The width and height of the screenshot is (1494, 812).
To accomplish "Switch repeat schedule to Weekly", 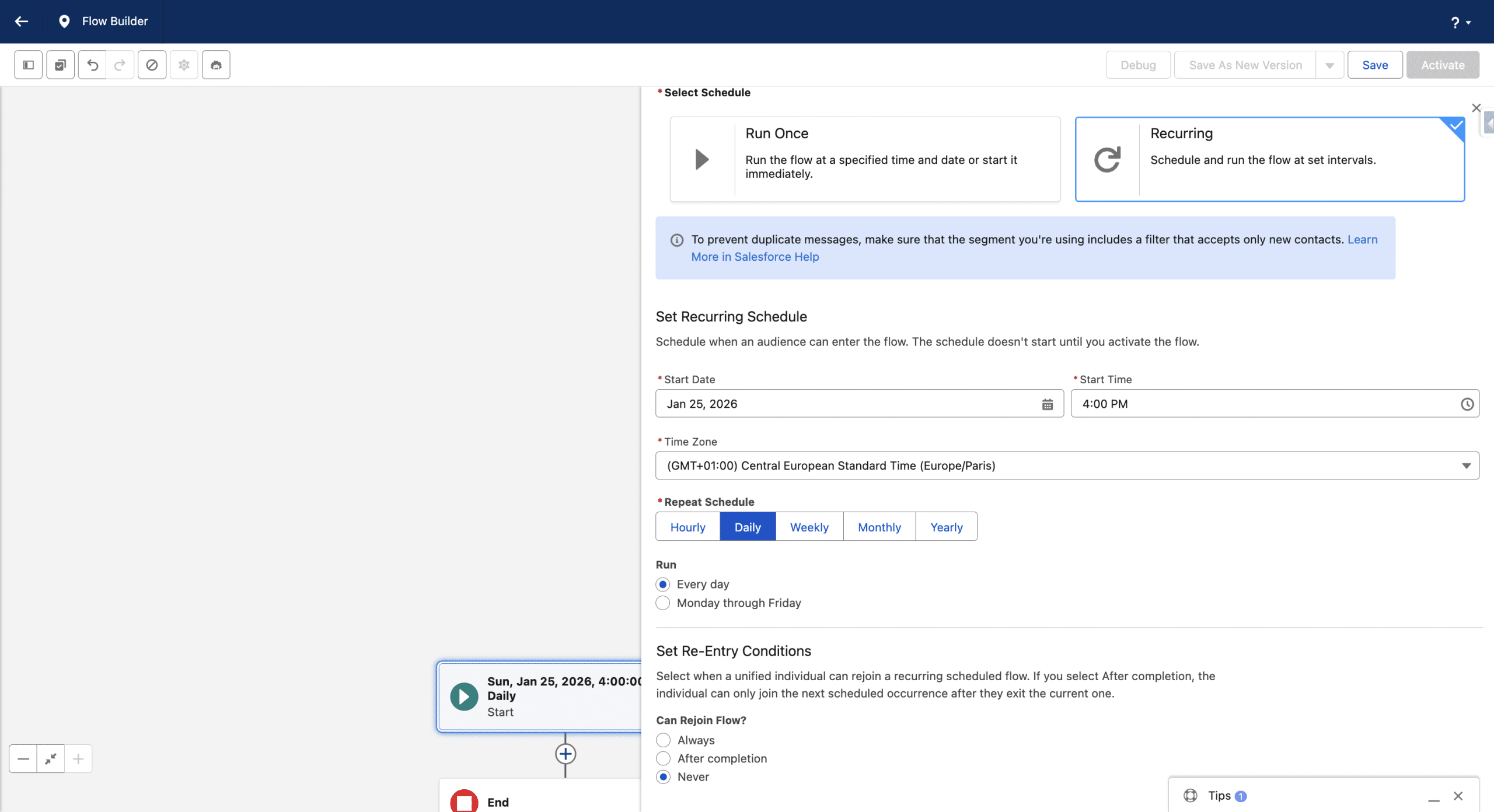I will click(809, 527).
